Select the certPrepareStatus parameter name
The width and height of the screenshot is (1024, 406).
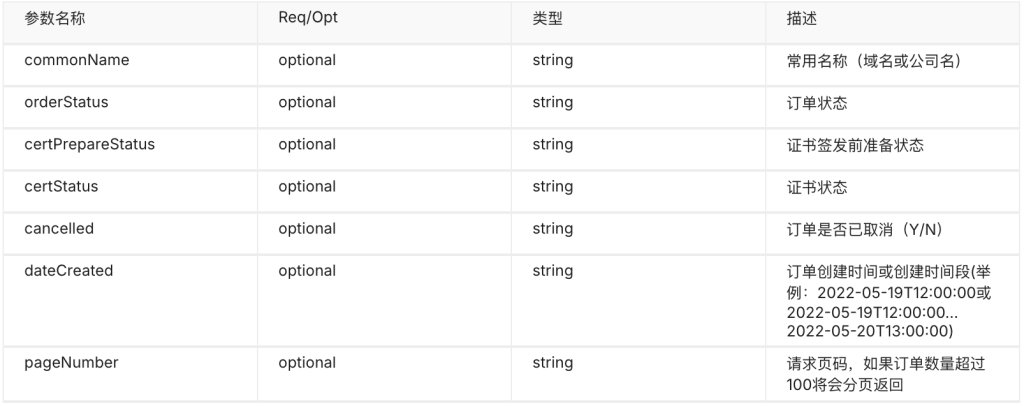89,144
